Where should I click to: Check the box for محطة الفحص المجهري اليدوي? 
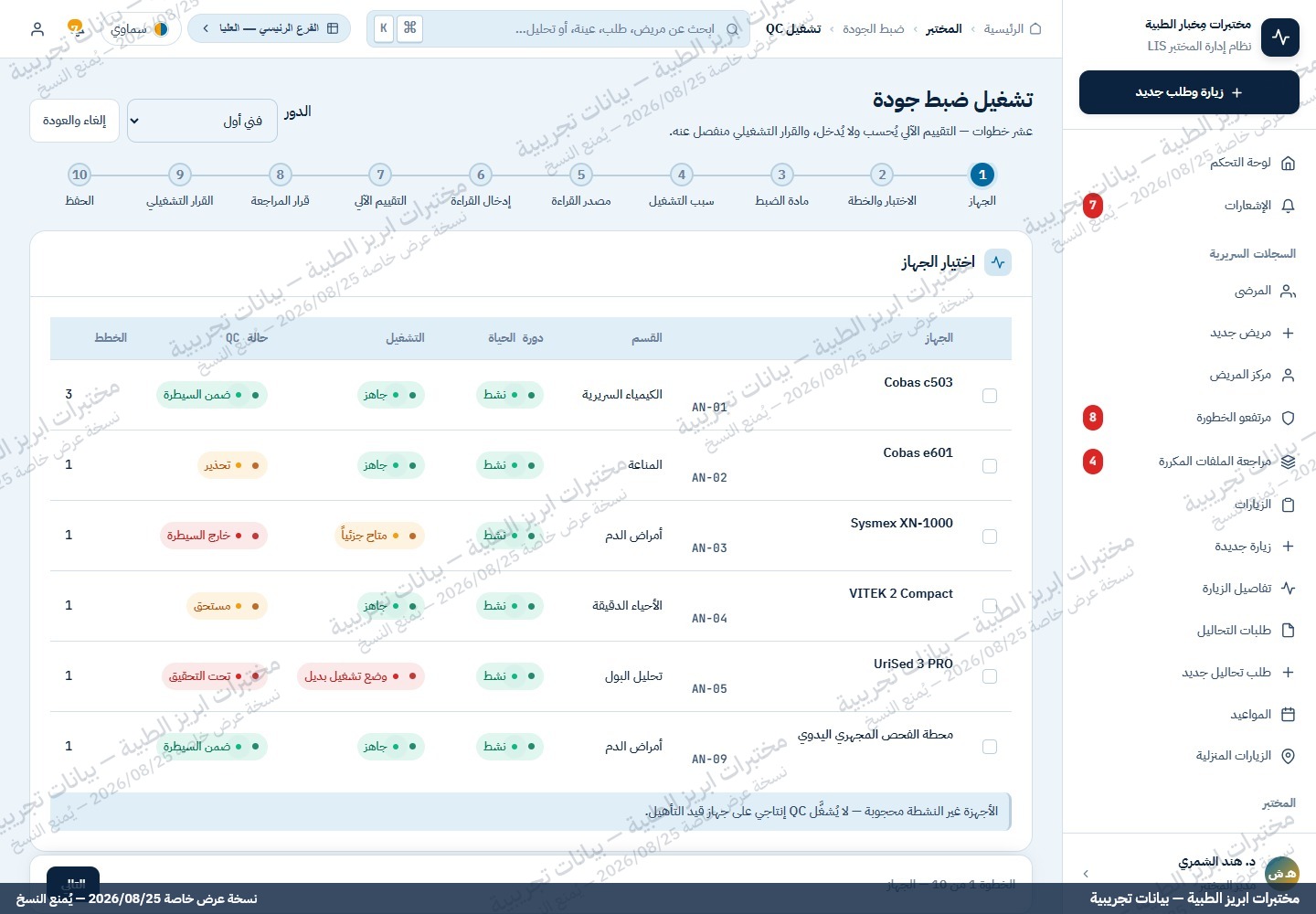pyautogui.click(x=989, y=747)
